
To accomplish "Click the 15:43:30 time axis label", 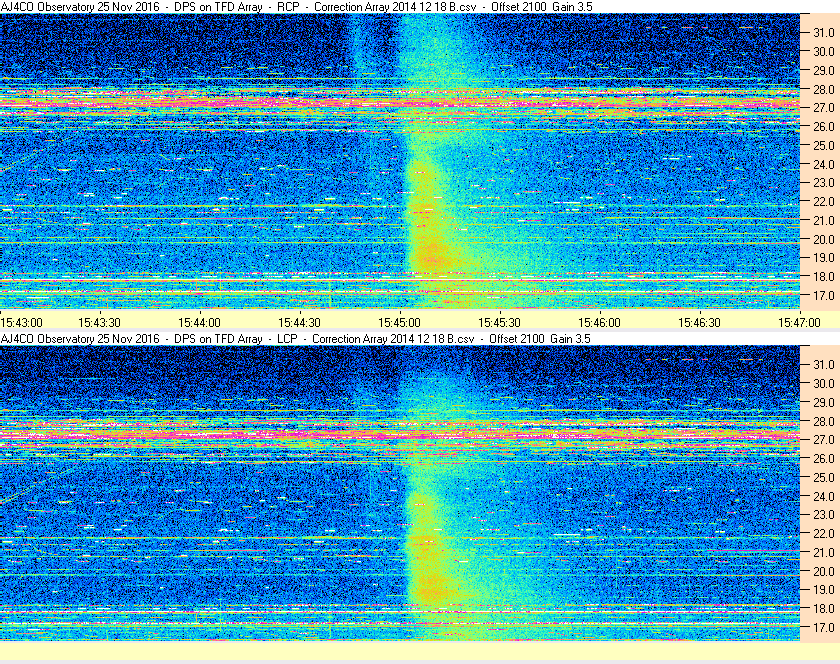I will pyautogui.click(x=99, y=323).
